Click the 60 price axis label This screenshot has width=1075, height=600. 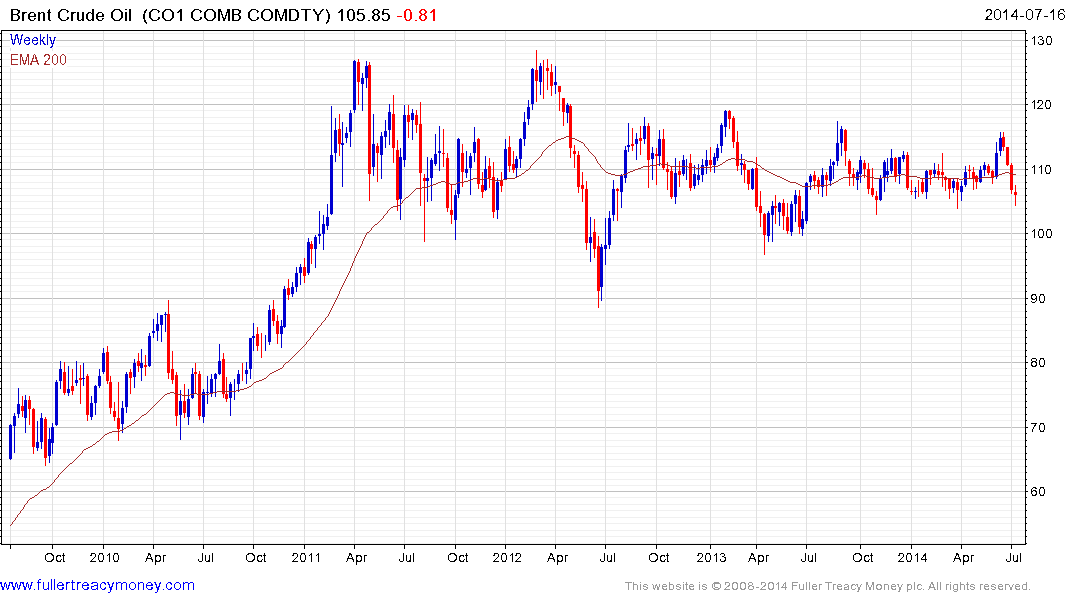point(1039,492)
